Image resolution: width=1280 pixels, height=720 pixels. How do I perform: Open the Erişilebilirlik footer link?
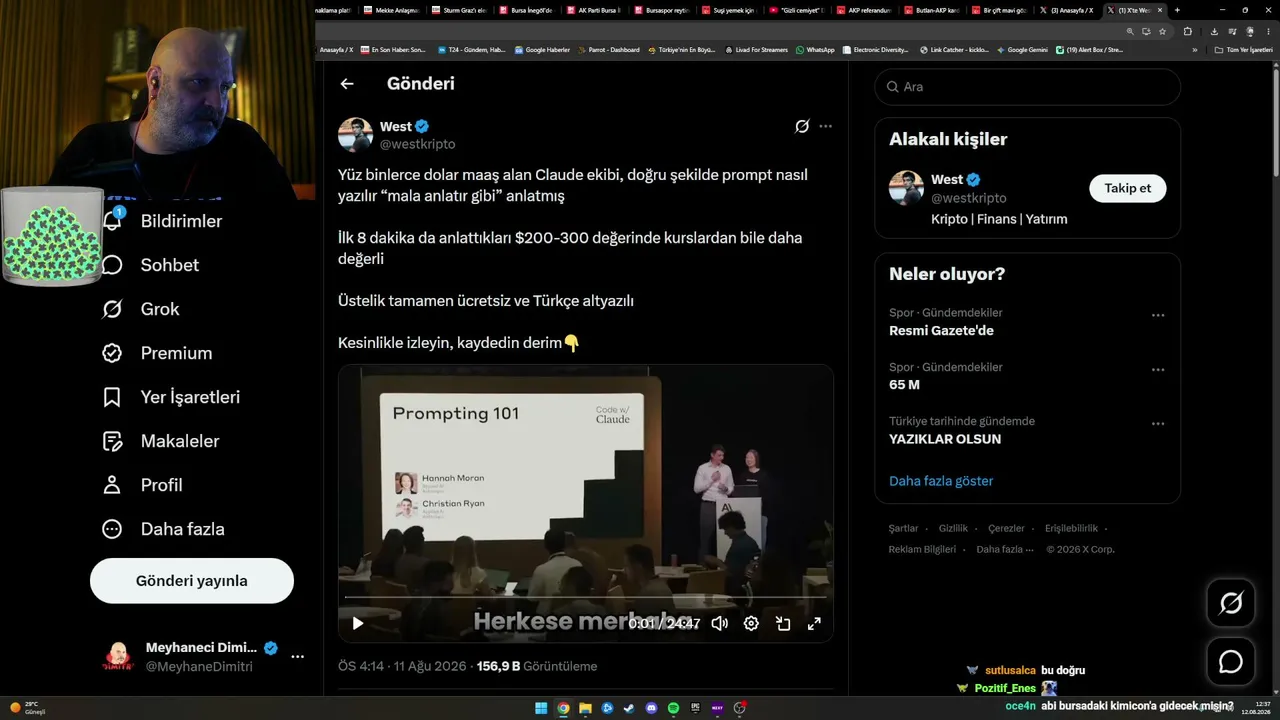point(1071,529)
